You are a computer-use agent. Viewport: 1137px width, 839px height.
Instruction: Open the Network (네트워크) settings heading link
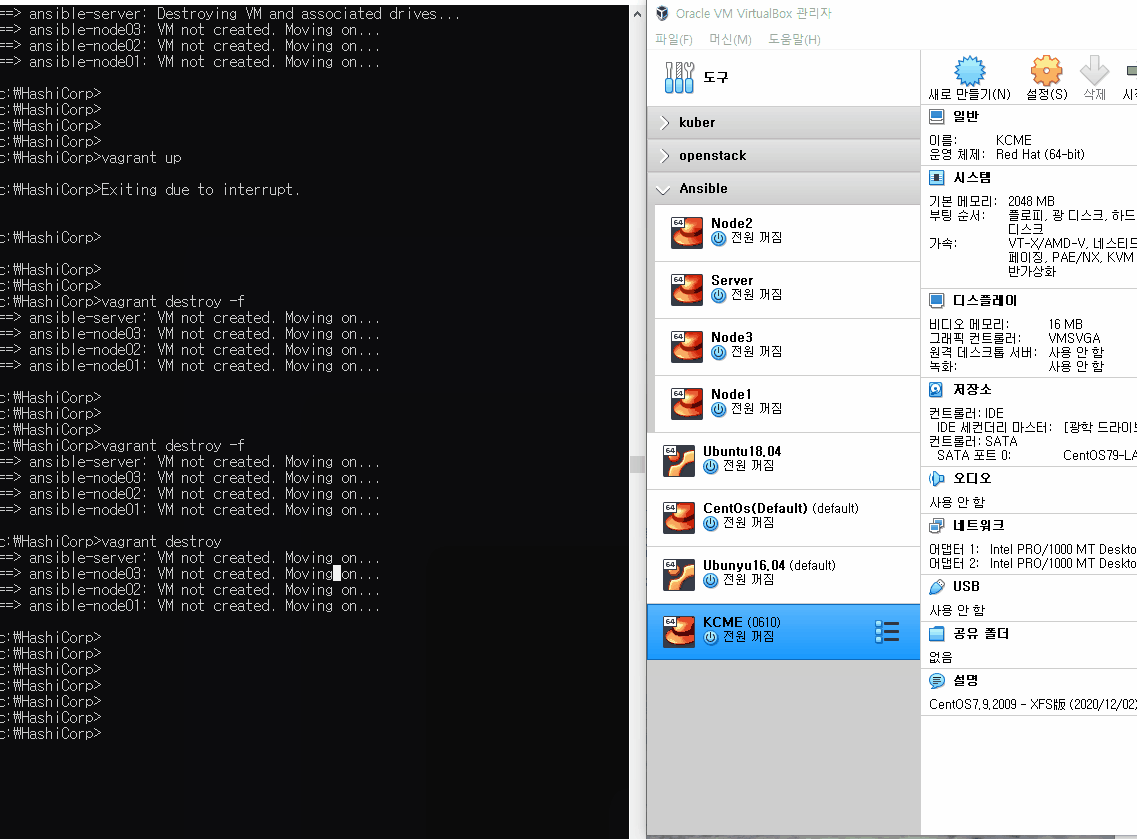tap(978, 525)
